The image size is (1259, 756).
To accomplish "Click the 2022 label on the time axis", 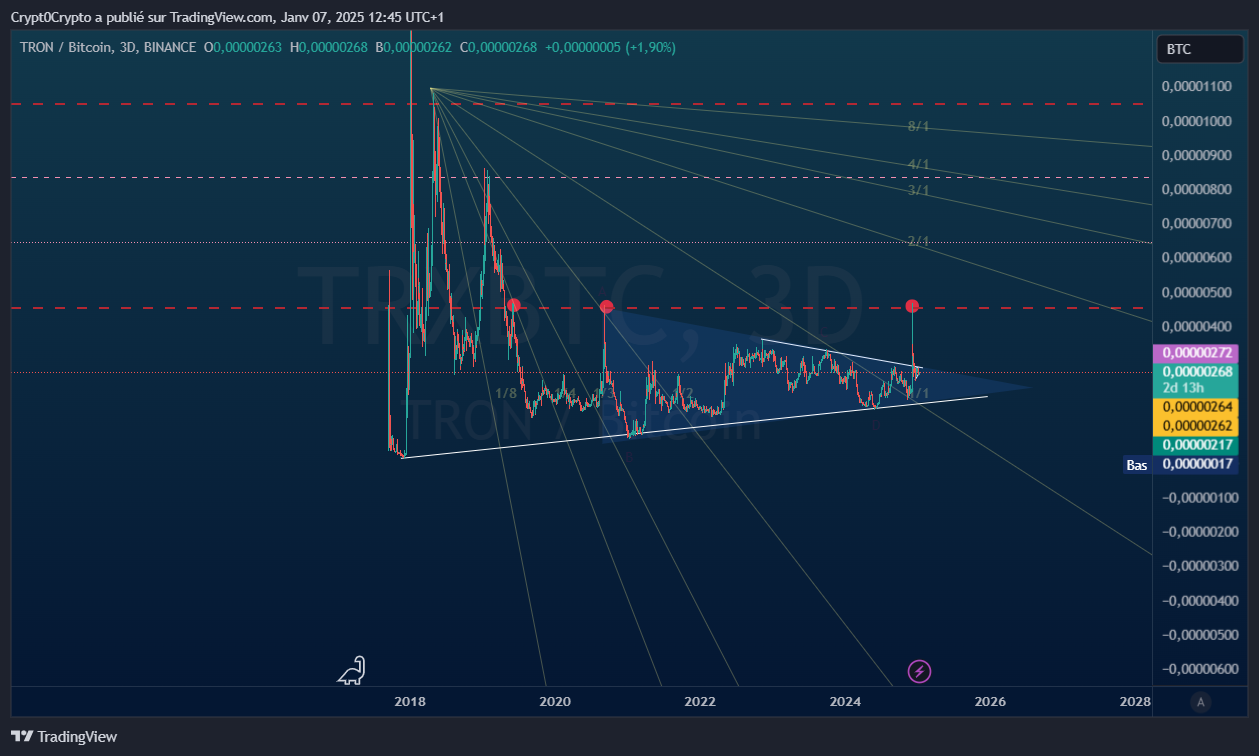I will point(701,702).
